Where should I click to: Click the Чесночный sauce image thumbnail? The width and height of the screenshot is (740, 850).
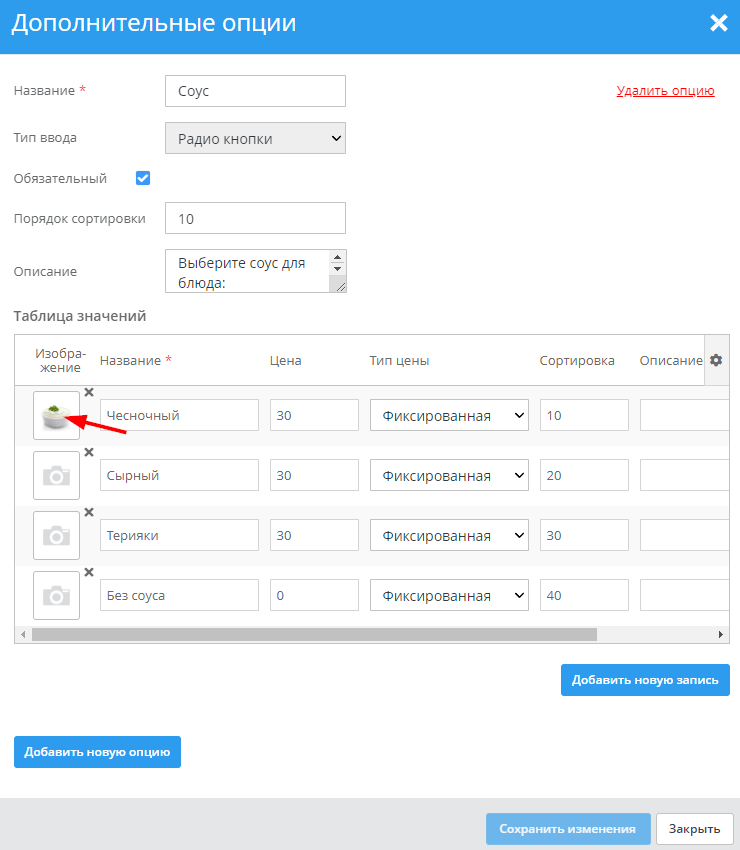pos(56,415)
